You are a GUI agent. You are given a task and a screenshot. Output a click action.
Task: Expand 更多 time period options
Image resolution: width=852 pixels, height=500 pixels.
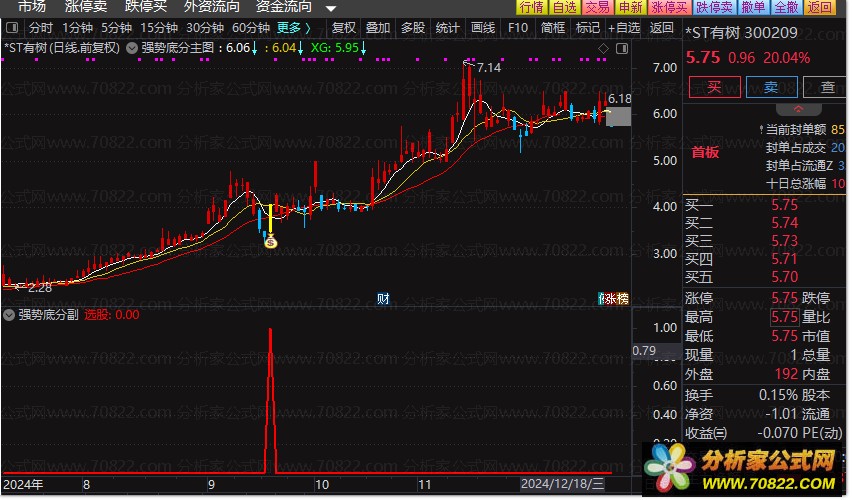tap(293, 27)
